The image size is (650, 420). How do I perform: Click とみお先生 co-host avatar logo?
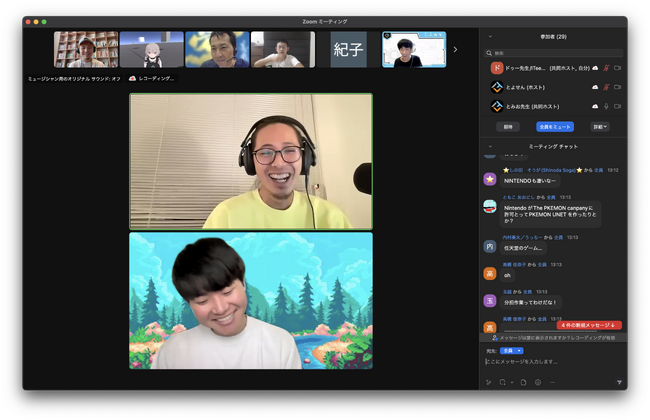[x=497, y=107]
